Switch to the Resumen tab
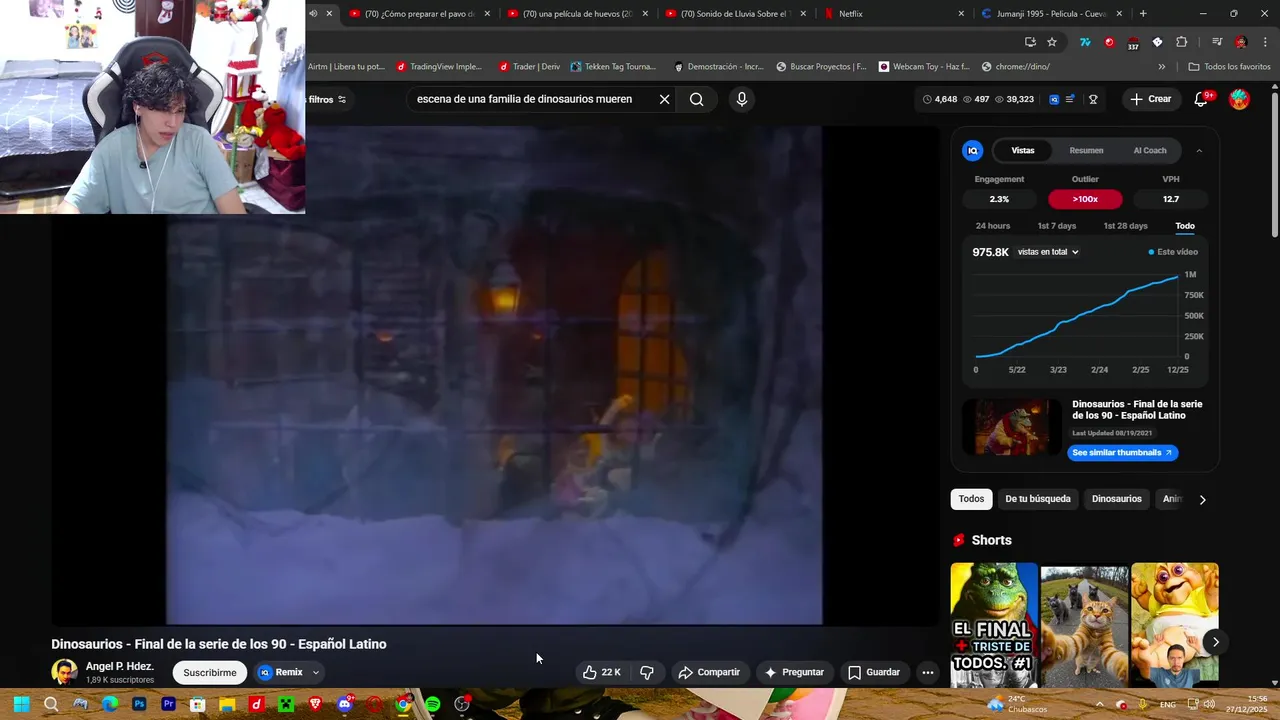Viewport: 1280px width, 720px height. [1086, 150]
